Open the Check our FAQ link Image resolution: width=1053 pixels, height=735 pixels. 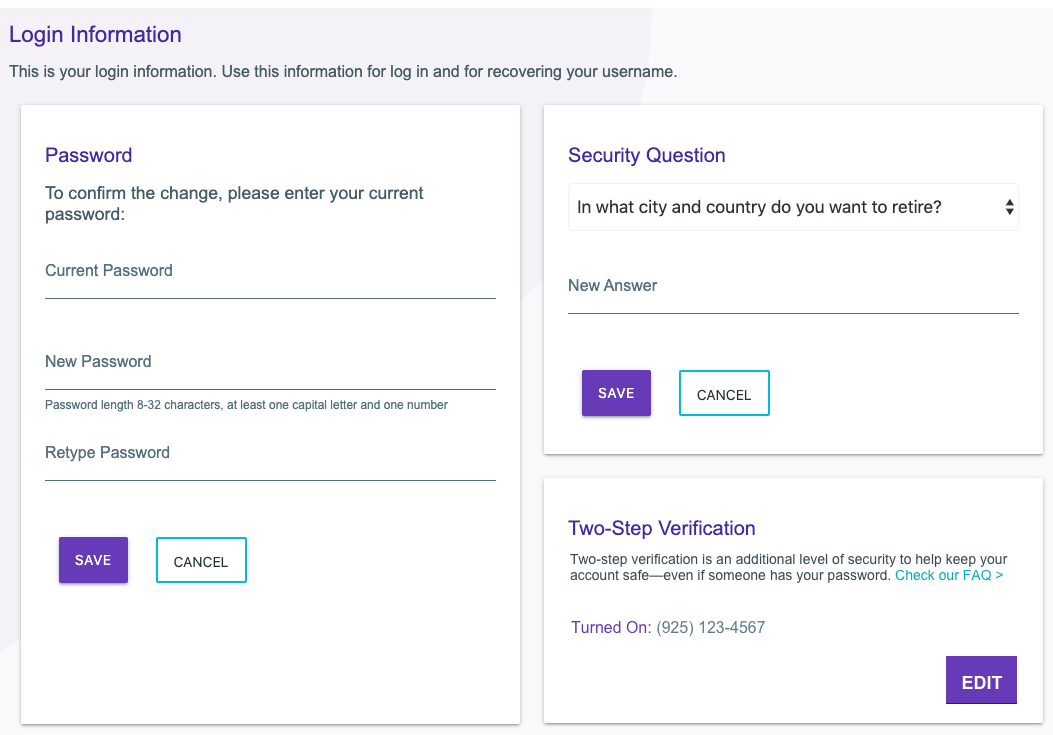click(949, 575)
